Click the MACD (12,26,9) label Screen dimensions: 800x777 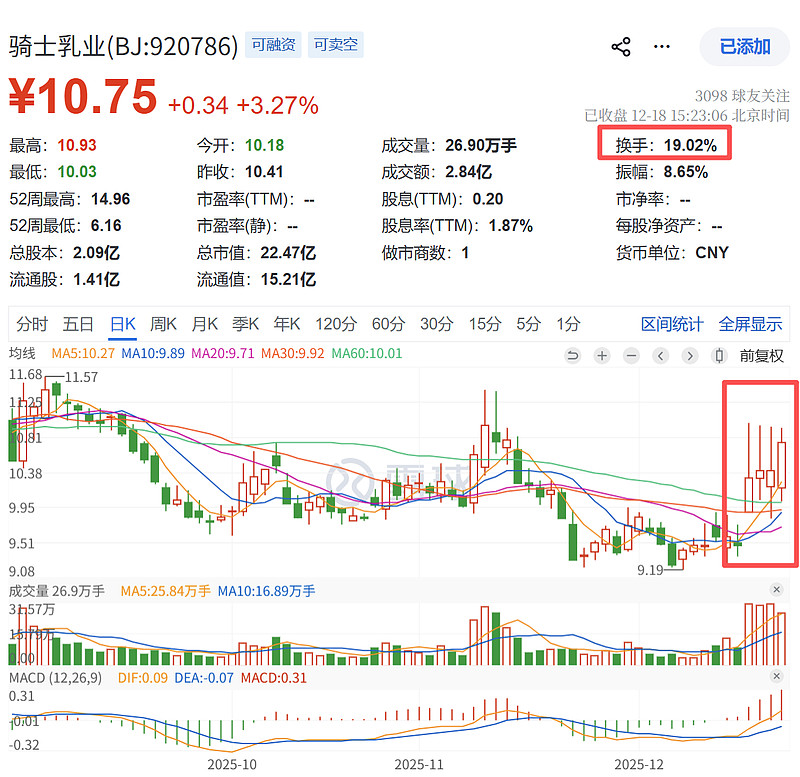coord(56,678)
